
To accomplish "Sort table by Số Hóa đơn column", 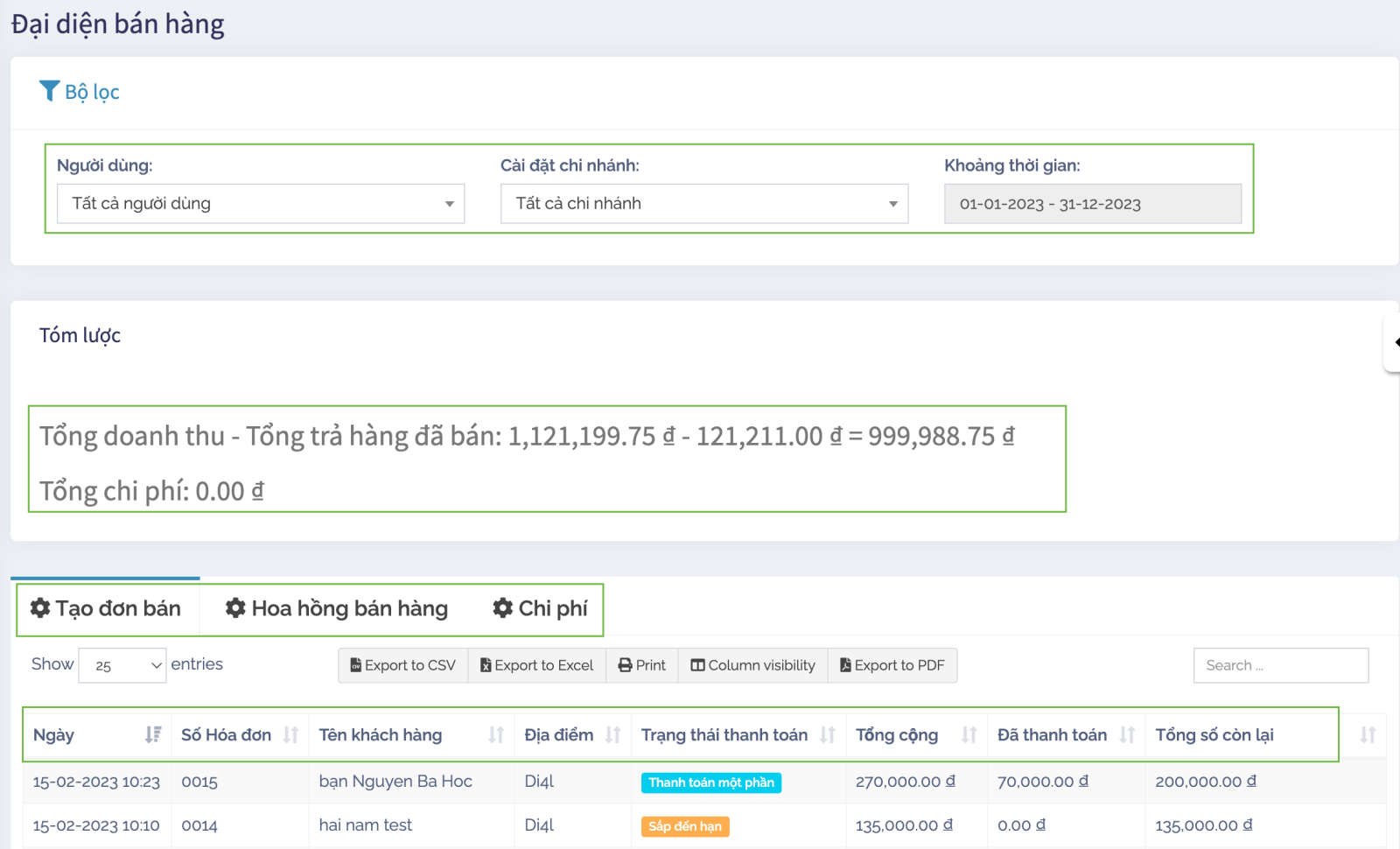I will (x=290, y=735).
